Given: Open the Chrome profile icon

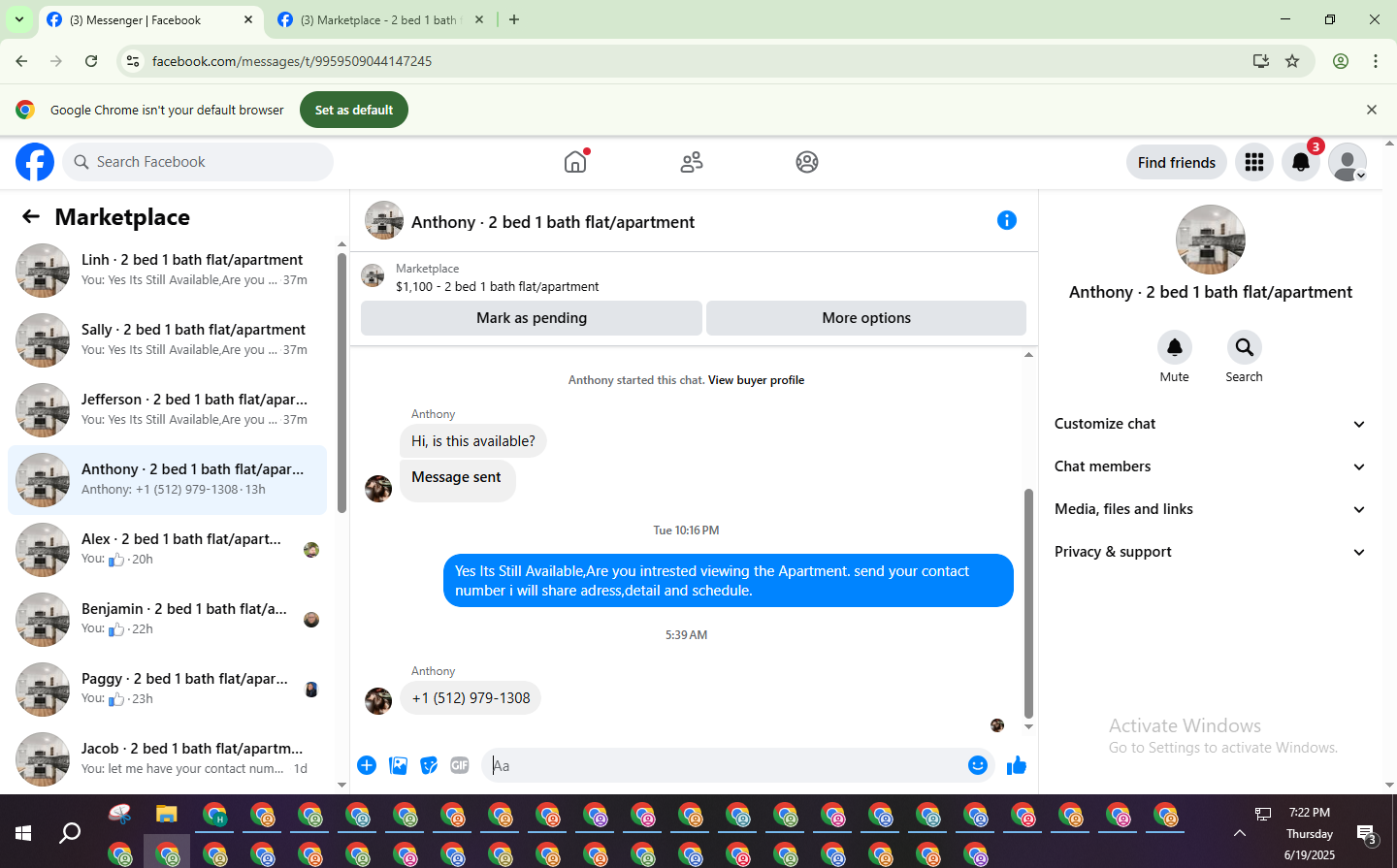Looking at the screenshot, I should 1341,61.
